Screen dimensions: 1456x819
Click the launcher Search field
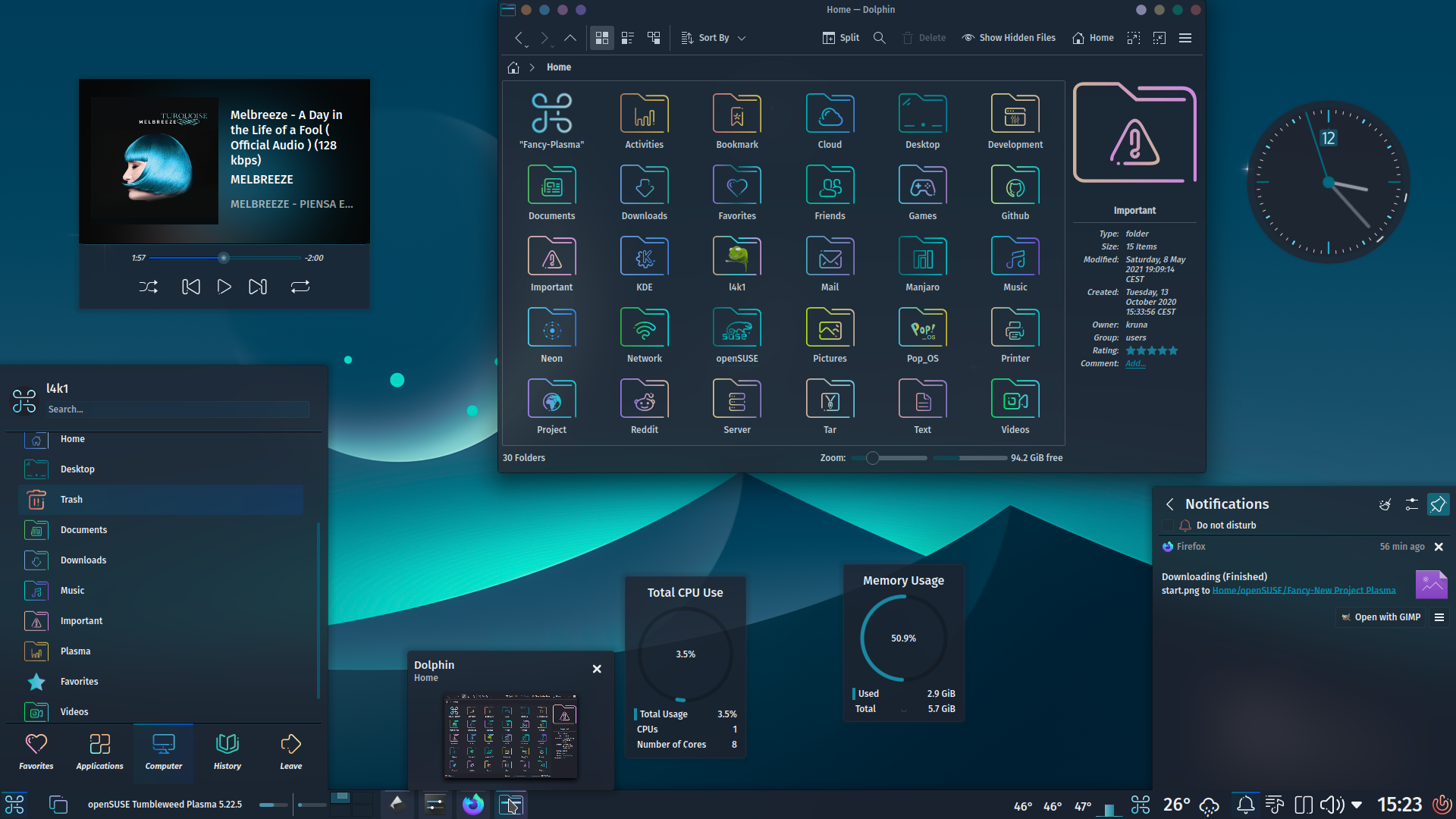[x=177, y=409]
